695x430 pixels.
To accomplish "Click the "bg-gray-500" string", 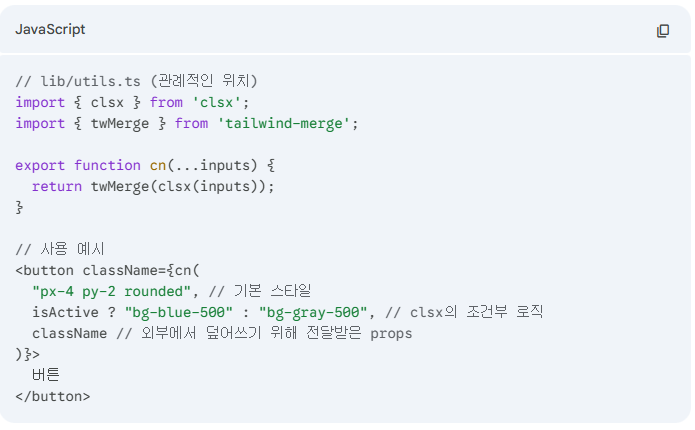I will (314, 312).
